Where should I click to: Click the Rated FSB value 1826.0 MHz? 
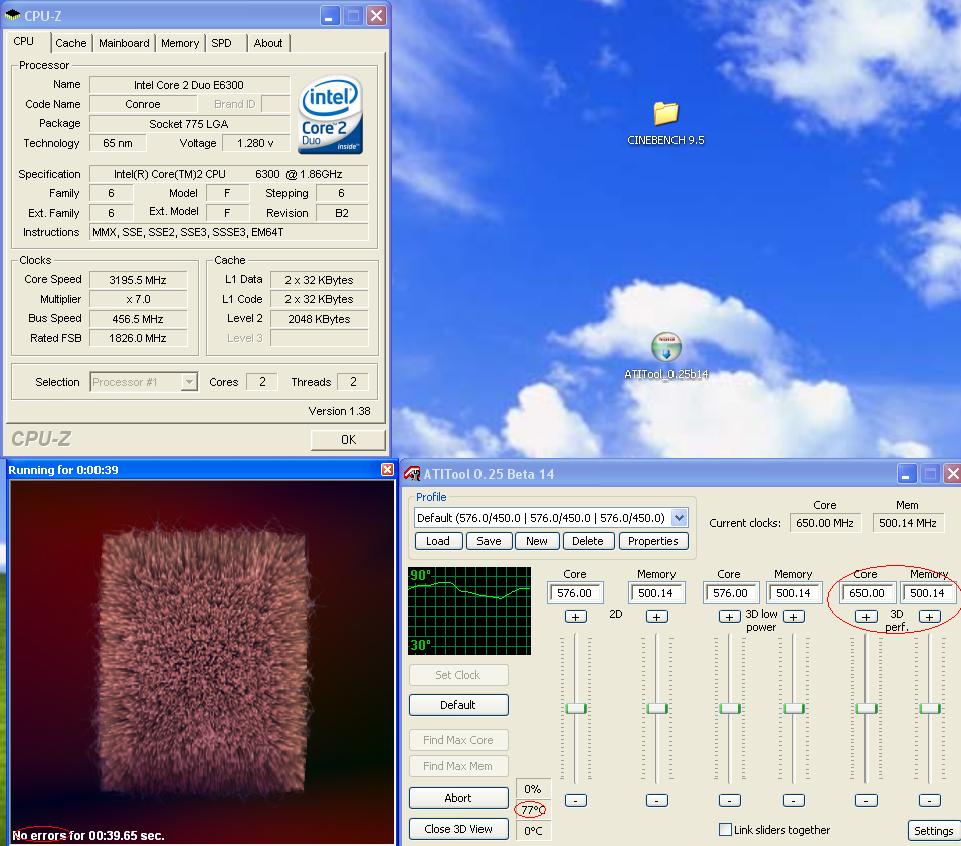click(x=138, y=338)
